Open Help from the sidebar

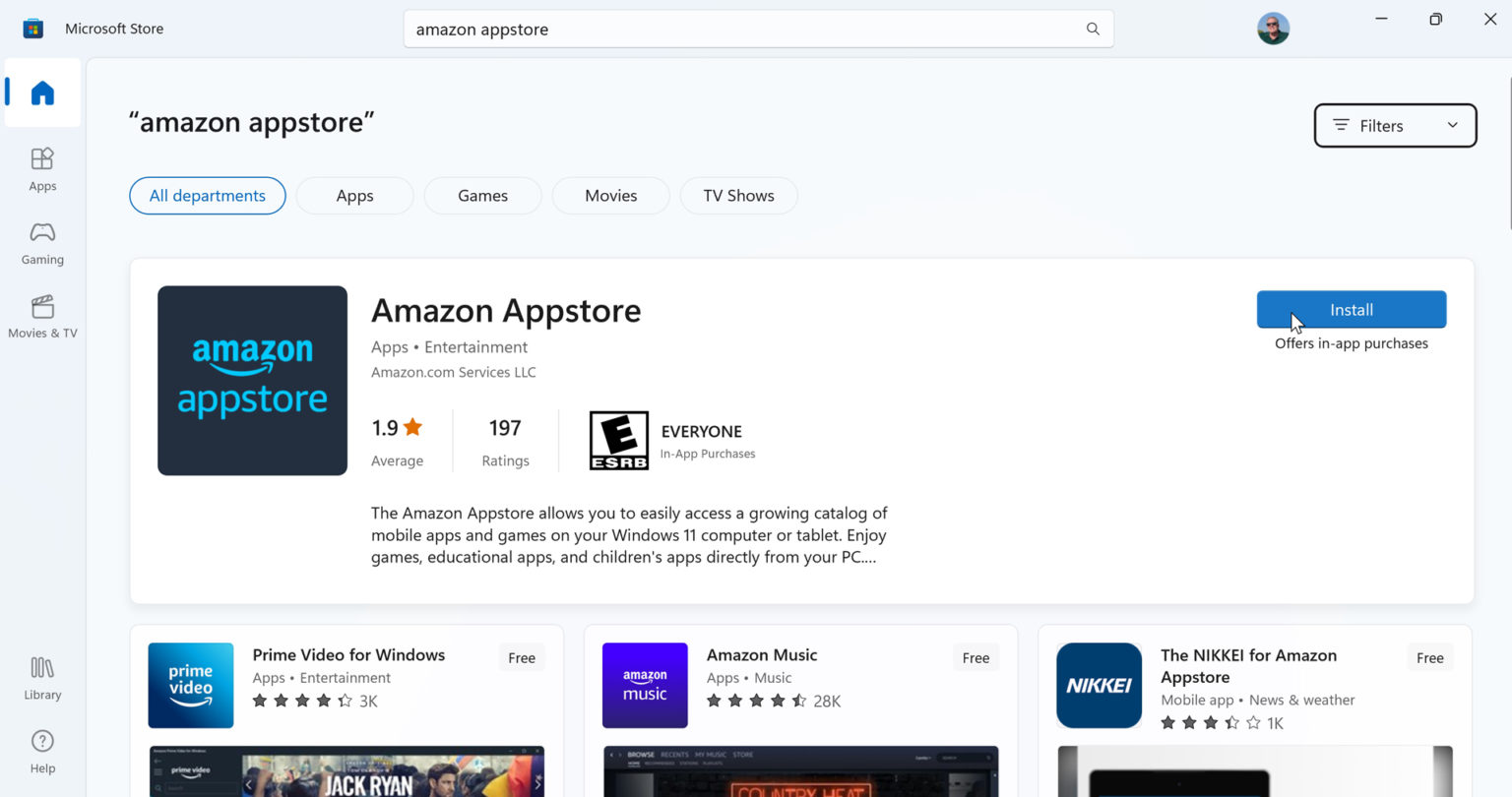(41, 751)
